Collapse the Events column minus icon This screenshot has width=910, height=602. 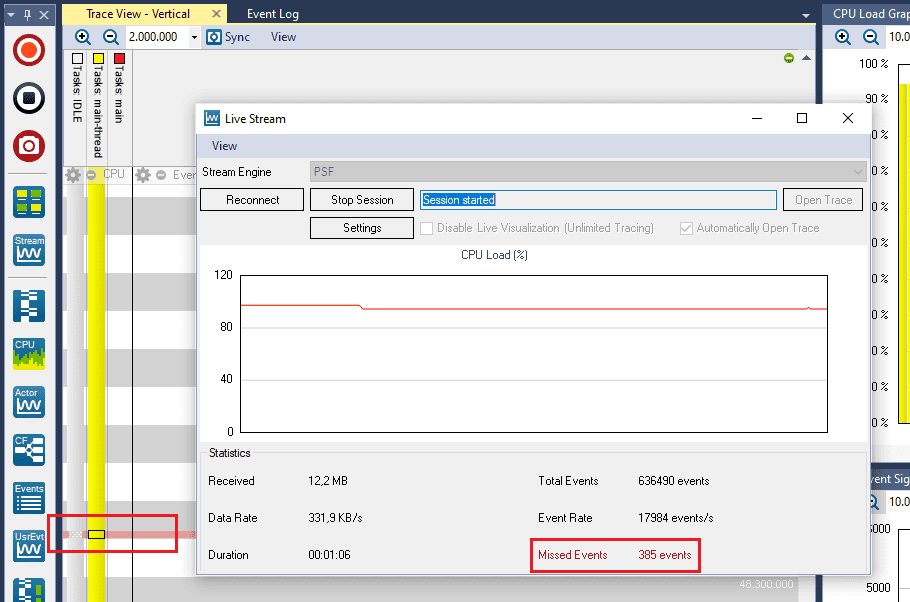click(161, 175)
